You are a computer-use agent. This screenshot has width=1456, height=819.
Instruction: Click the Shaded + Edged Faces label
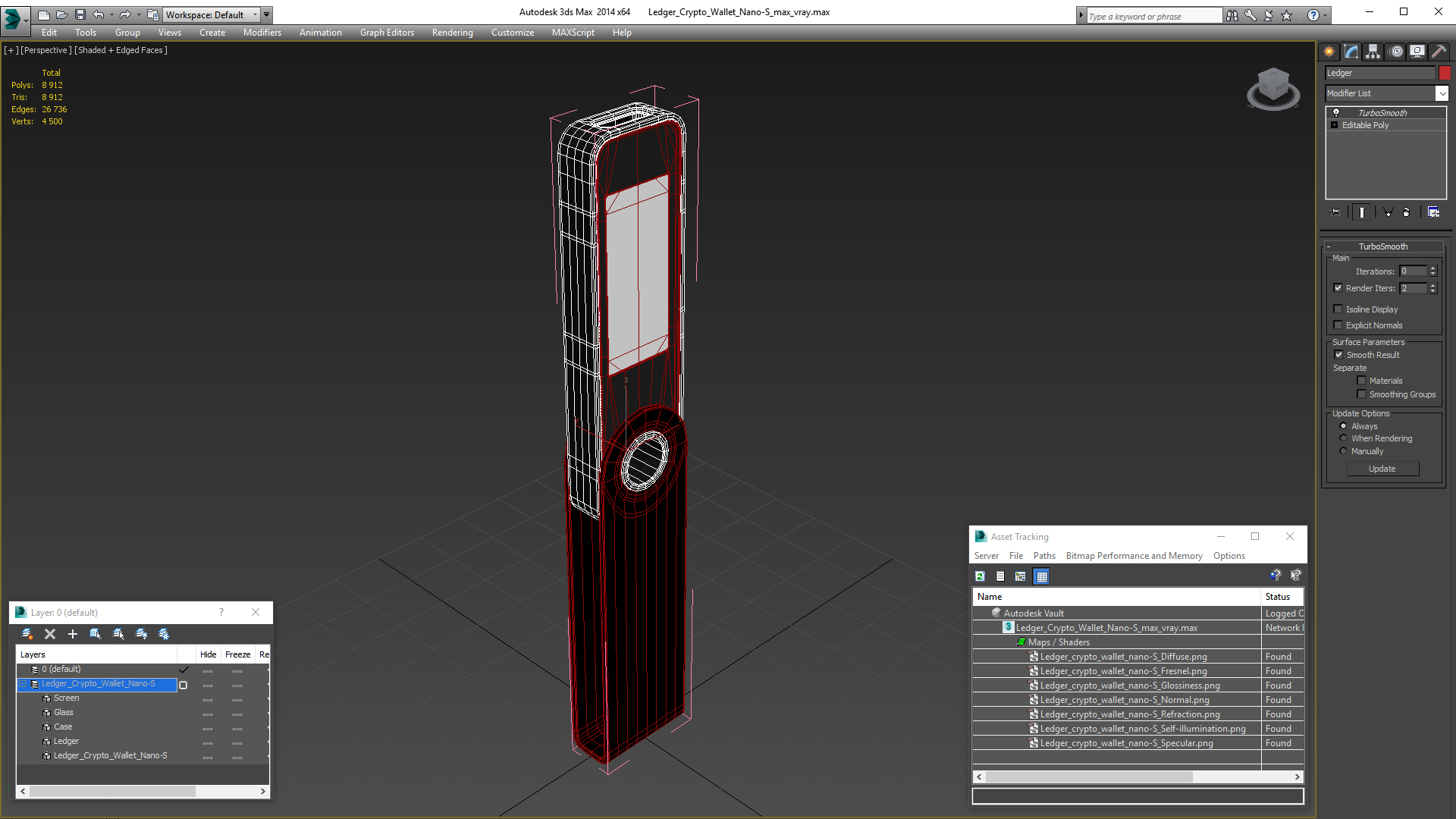pos(121,50)
